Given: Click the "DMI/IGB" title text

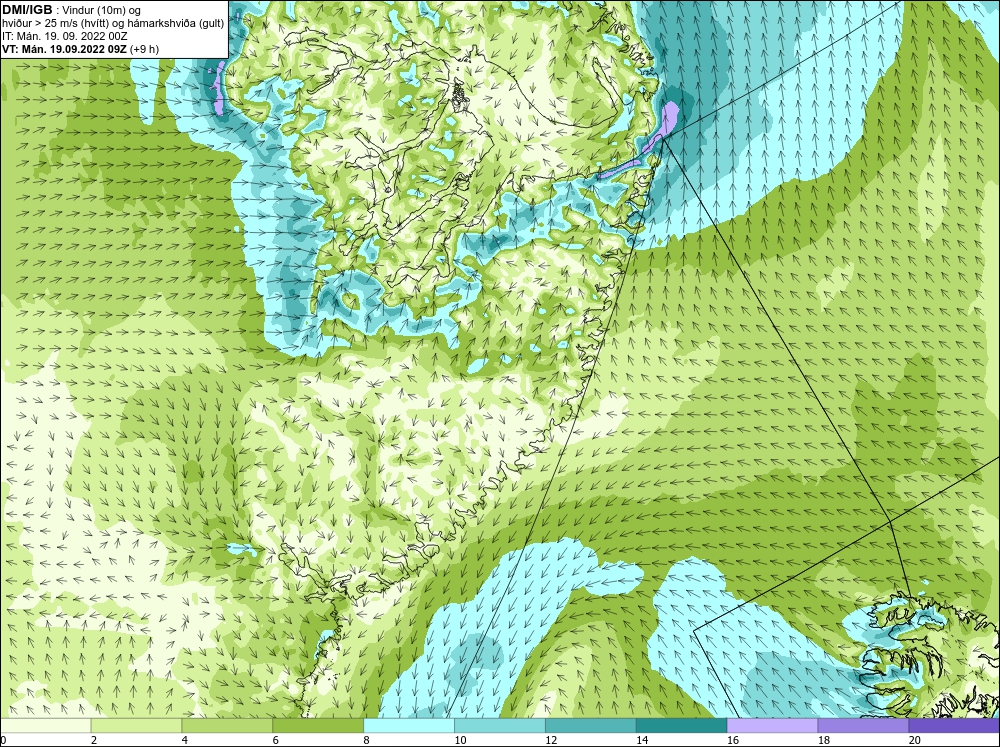Looking at the screenshot, I should (27, 10).
